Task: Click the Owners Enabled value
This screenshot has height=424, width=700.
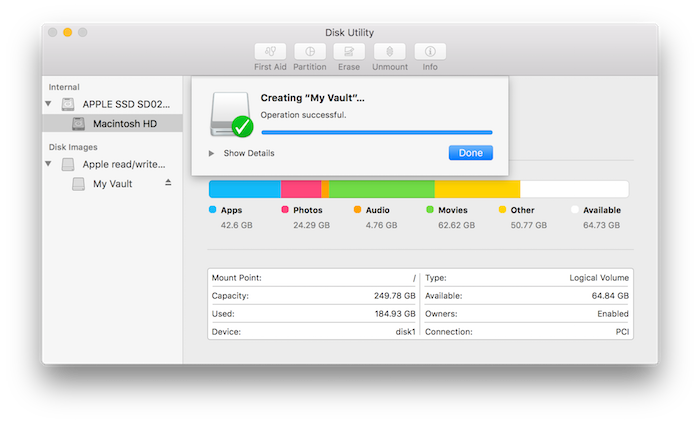Action: 612,314
